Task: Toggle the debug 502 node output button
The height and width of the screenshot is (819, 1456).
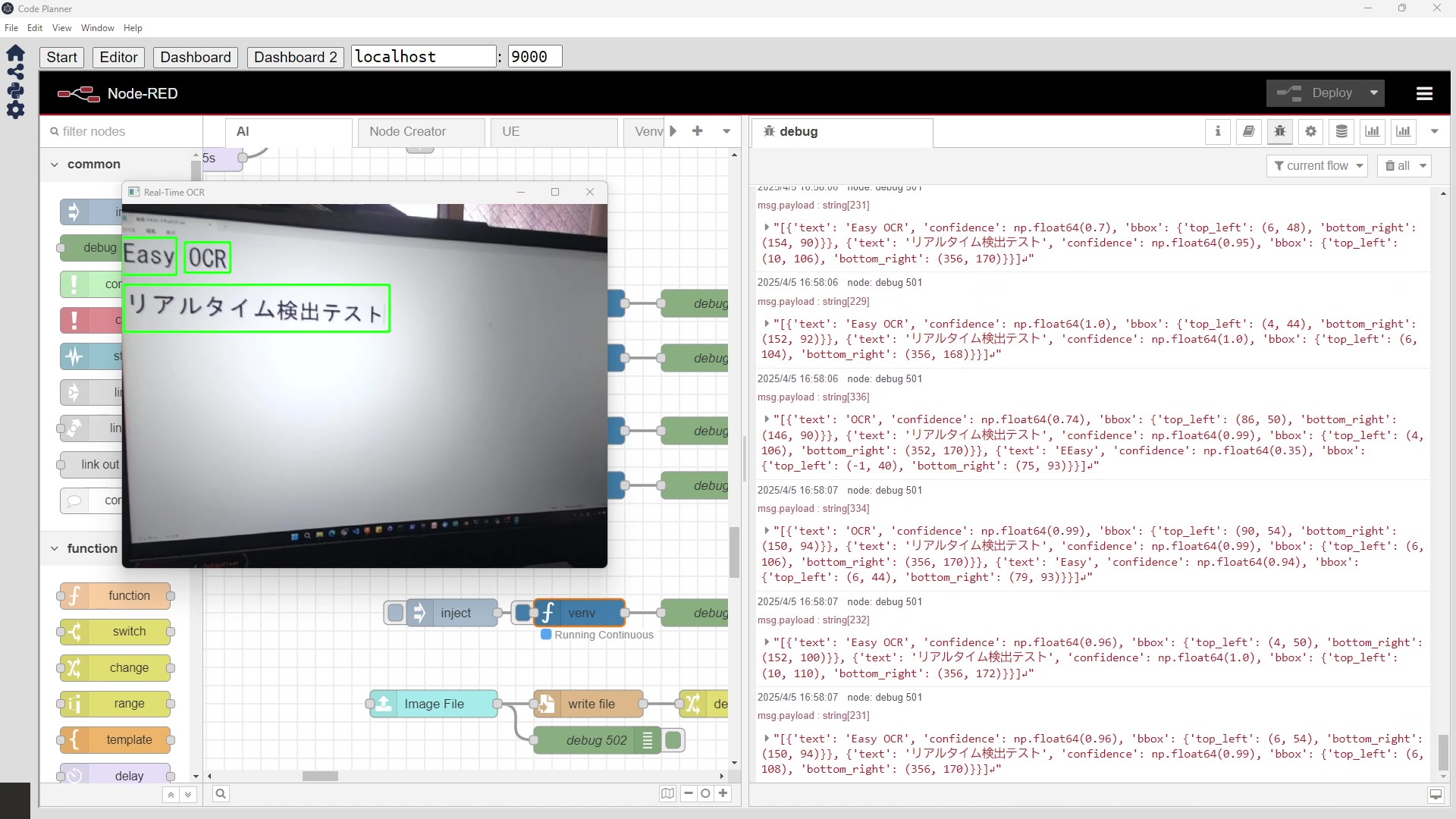Action: point(673,740)
